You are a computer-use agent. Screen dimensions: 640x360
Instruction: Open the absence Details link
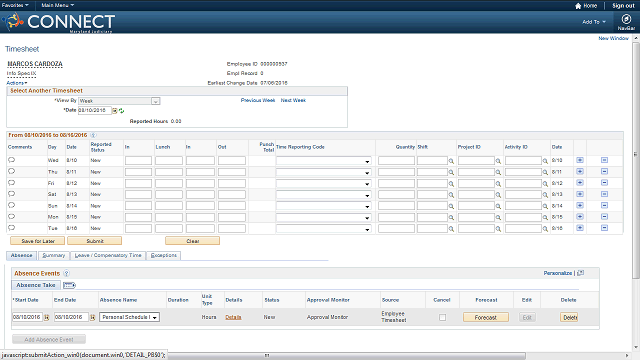(x=233, y=317)
